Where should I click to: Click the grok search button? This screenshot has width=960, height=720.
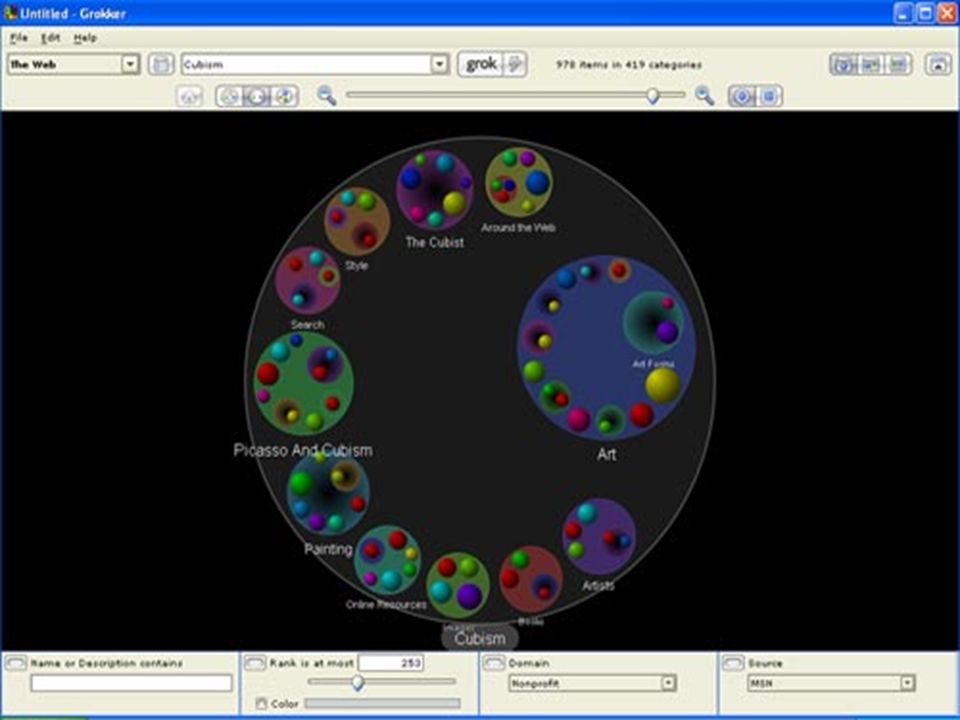click(x=481, y=64)
